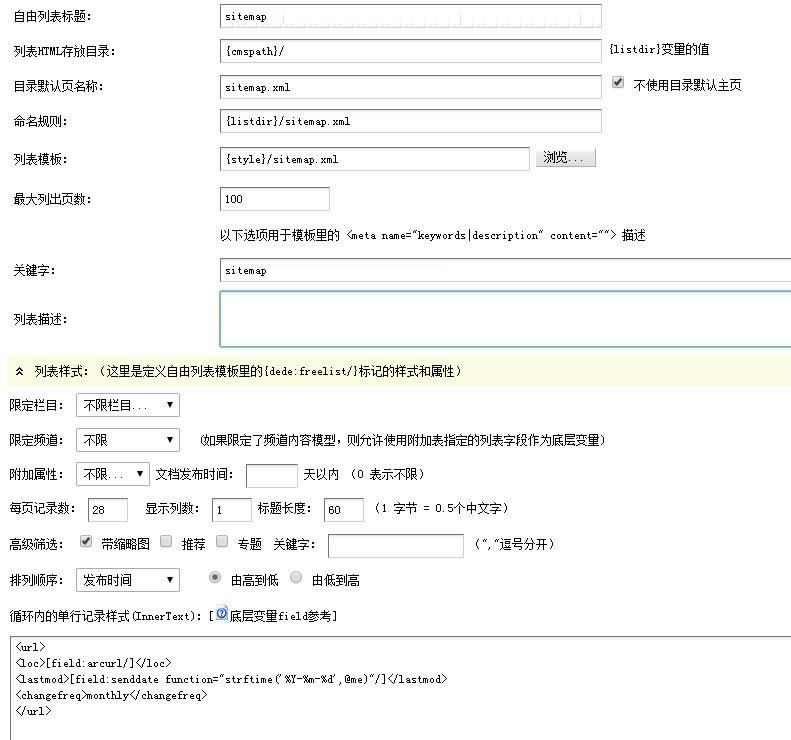The image size is (791, 740).
Task: Collapse the 列表样式 section arrow icon
Action: pos(19,371)
